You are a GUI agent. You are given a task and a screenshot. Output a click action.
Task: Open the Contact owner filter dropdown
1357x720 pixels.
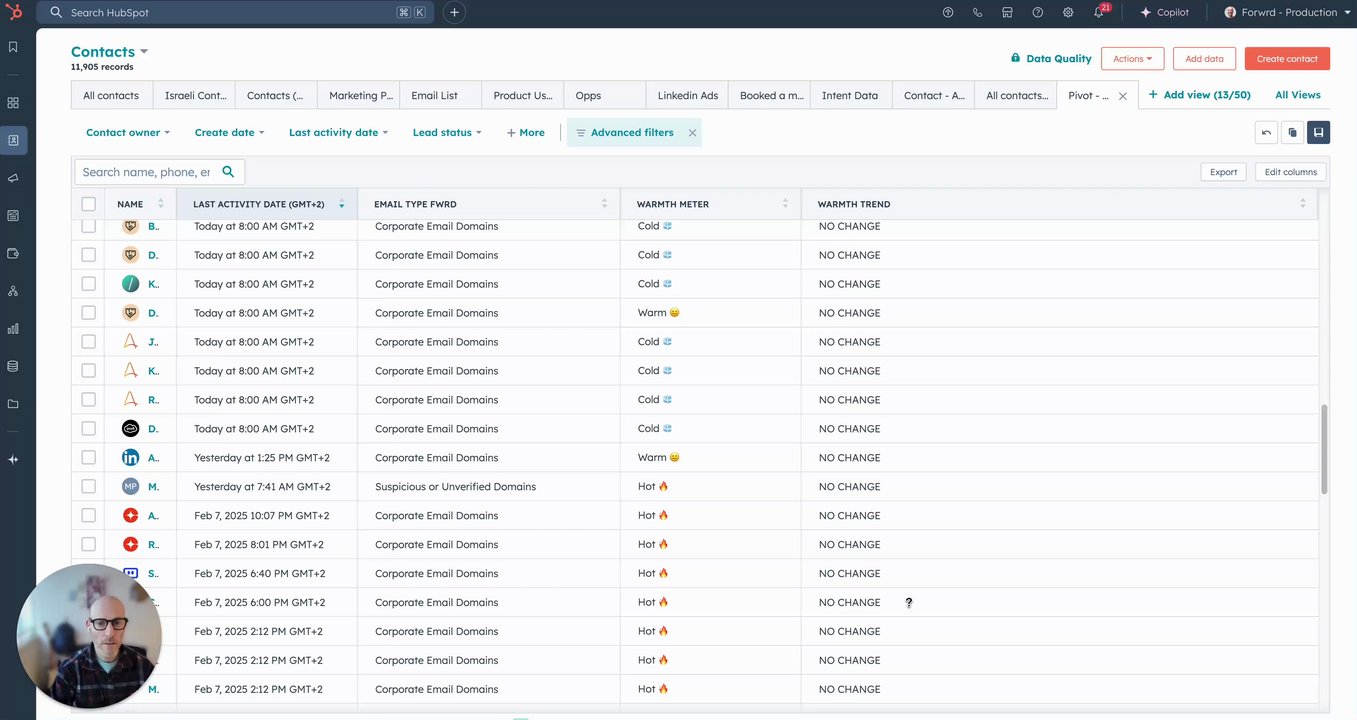(128, 132)
